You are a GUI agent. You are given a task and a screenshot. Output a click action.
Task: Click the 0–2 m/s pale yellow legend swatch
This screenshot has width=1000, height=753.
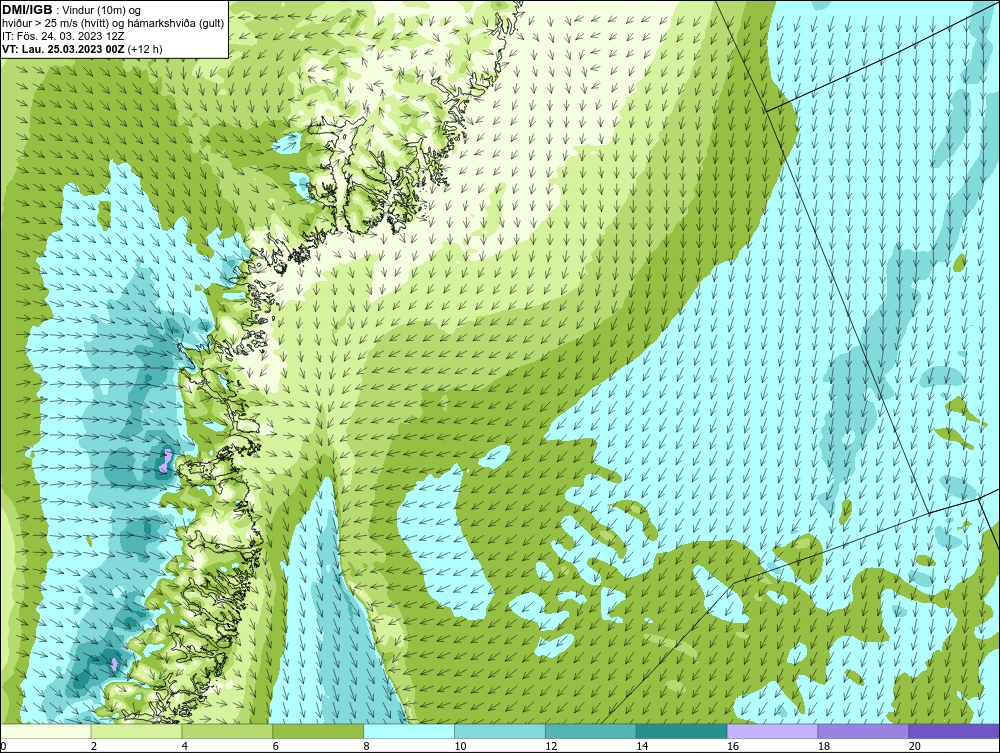click(x=46, y=731)
